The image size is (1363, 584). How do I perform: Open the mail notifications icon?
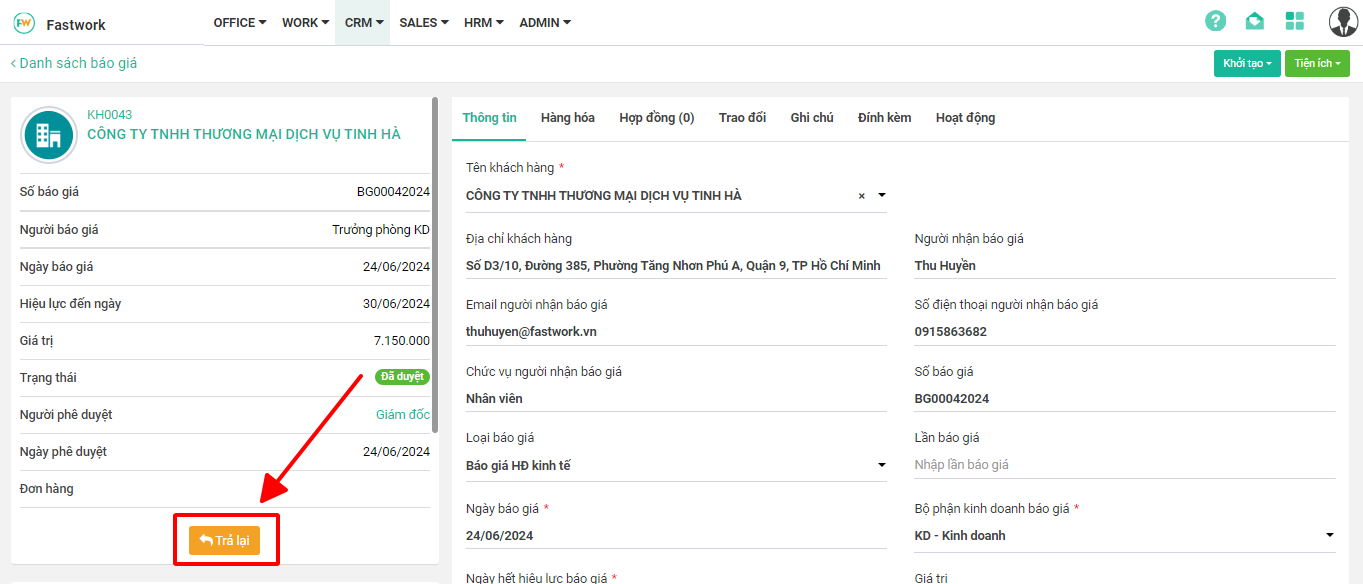[1254, 21]
